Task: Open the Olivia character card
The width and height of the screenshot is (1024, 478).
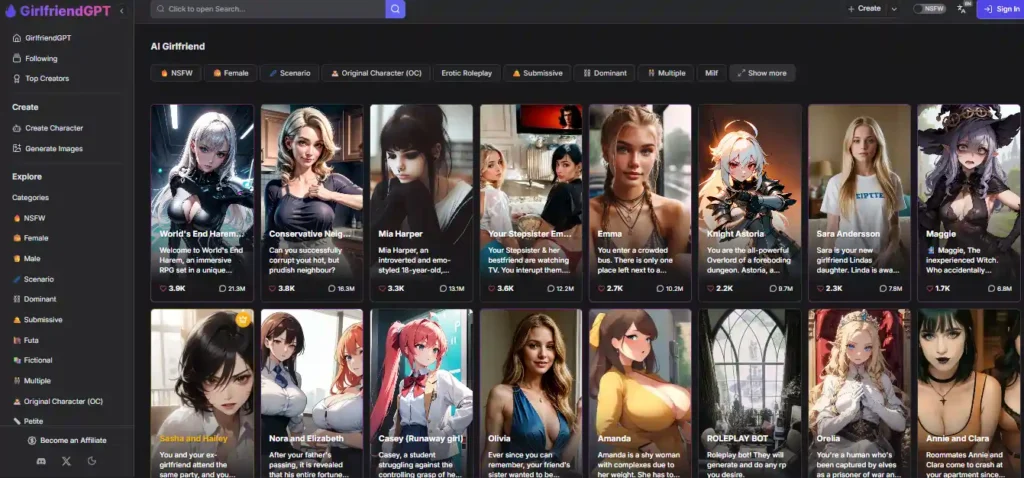Action: point(531,394)
